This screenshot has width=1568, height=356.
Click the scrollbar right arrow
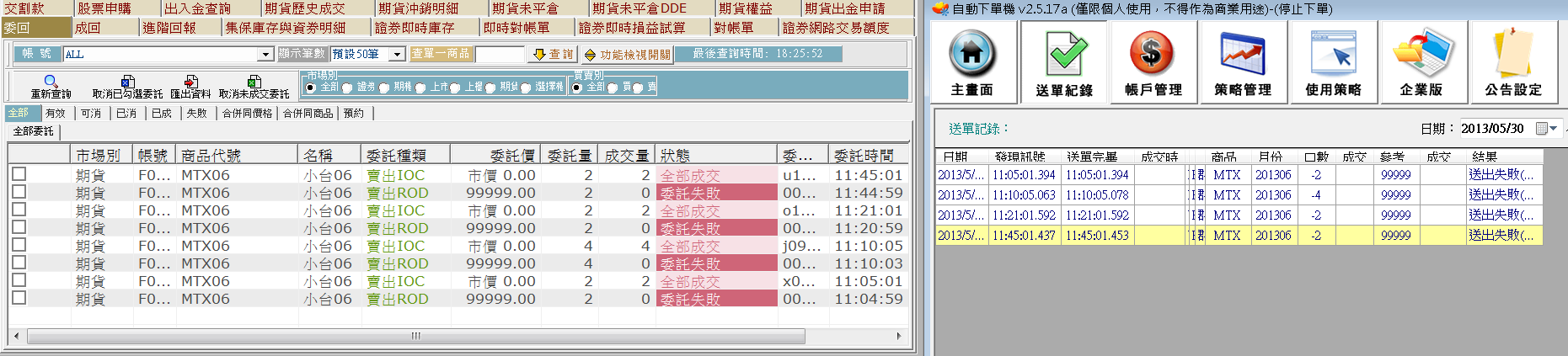click(x=898, y=336)
